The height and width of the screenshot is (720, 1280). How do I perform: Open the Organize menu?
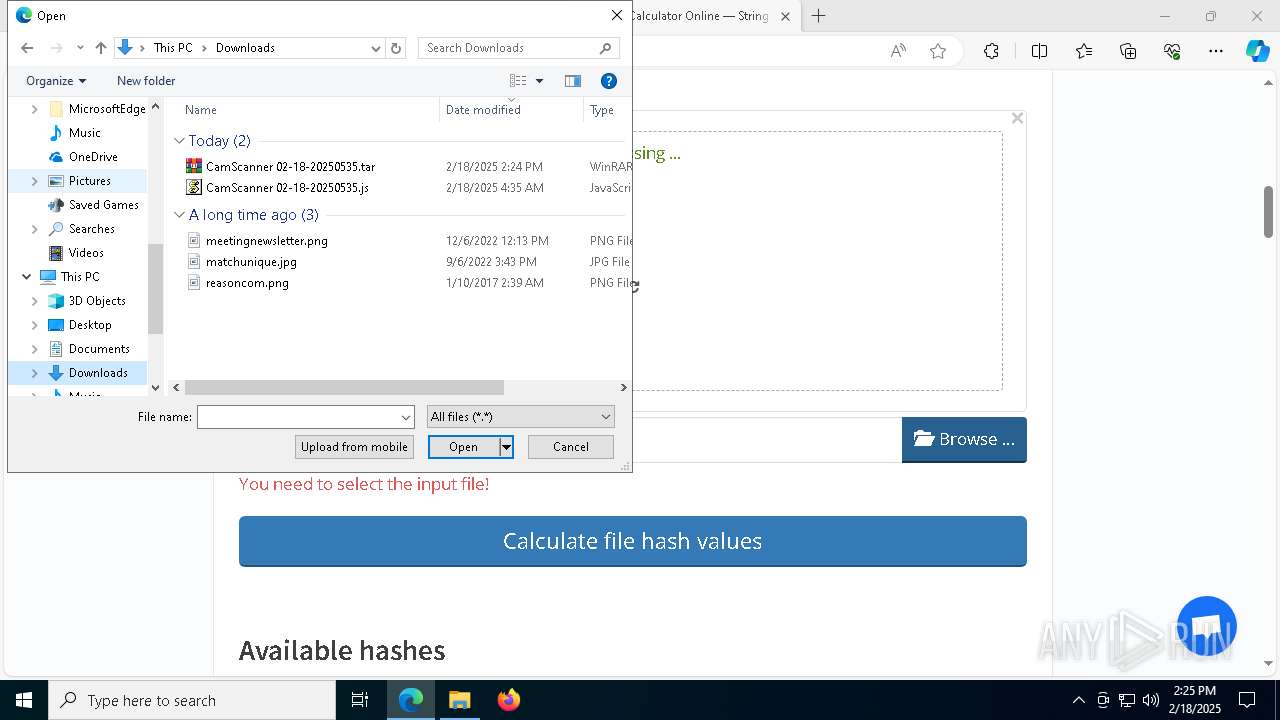(56, 81)
